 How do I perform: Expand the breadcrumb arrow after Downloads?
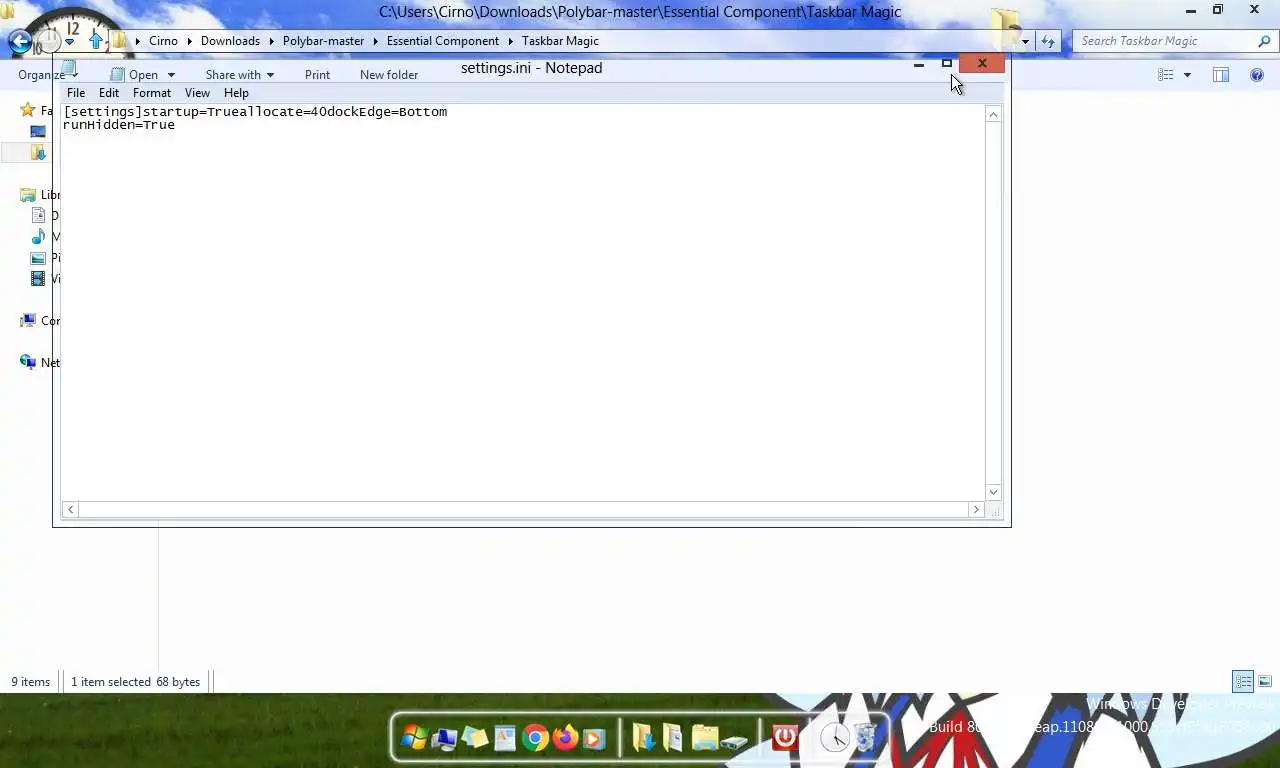pos(271,41)
